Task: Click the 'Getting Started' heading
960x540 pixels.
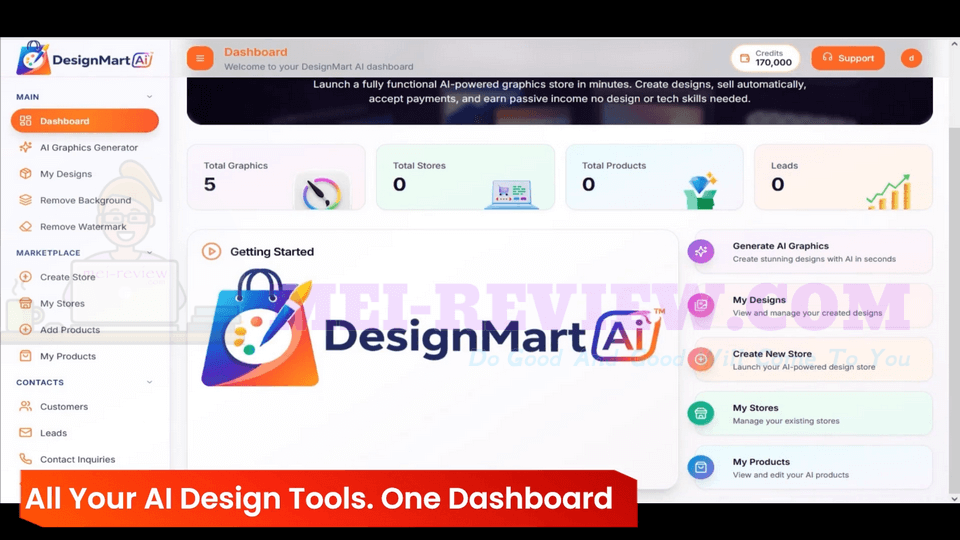Action: coord(272,252)
